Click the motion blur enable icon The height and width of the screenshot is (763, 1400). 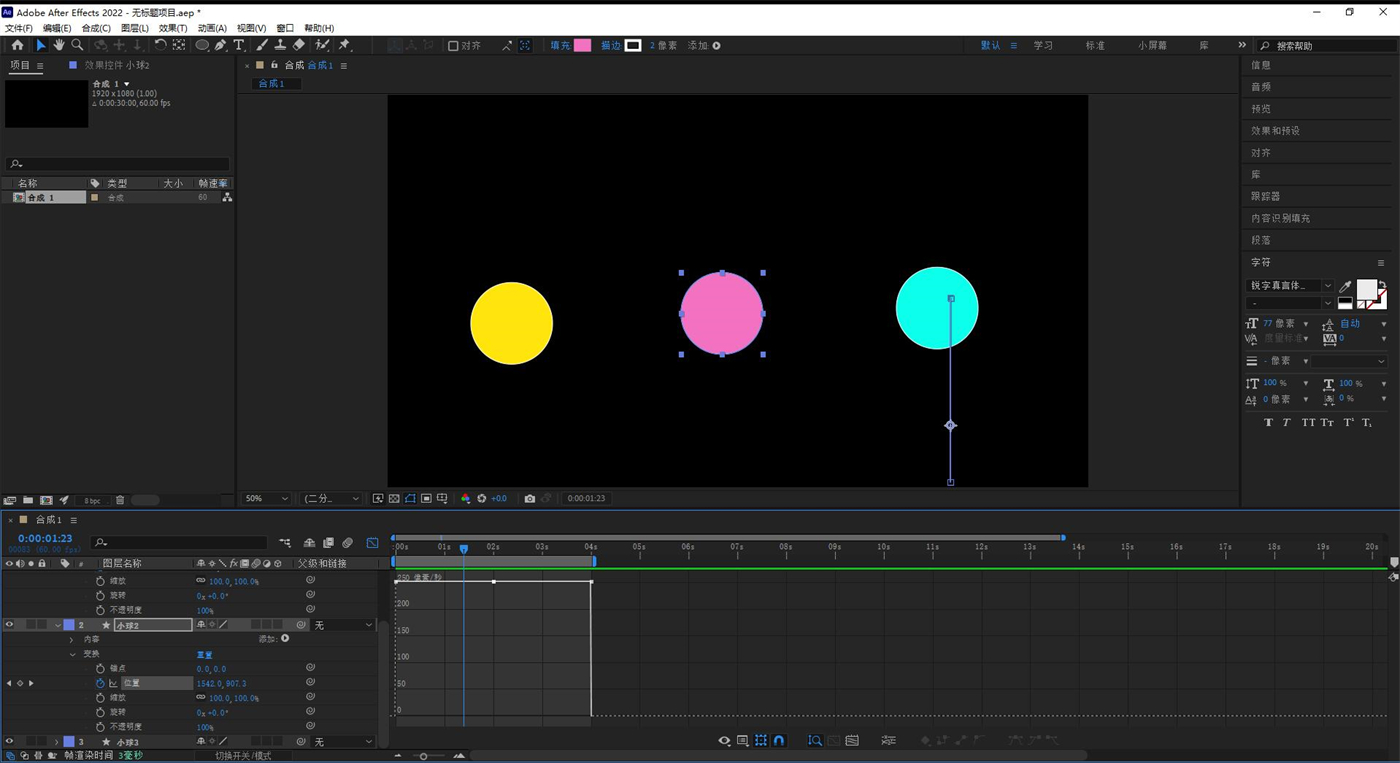(x=347, y=543)
